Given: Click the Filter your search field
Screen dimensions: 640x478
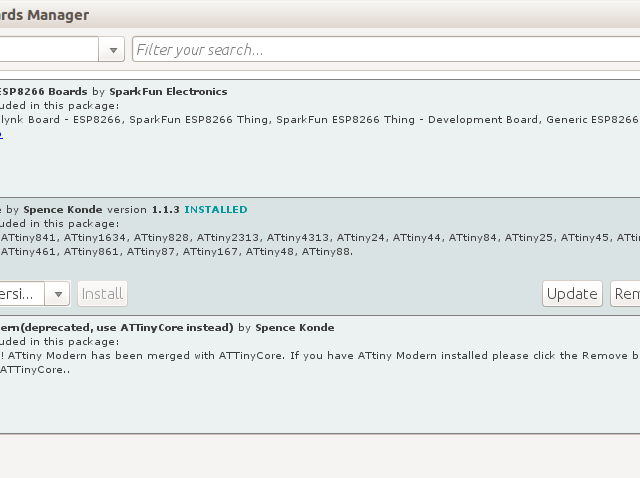Looking at the screenshot, I should tap(385, 49).
